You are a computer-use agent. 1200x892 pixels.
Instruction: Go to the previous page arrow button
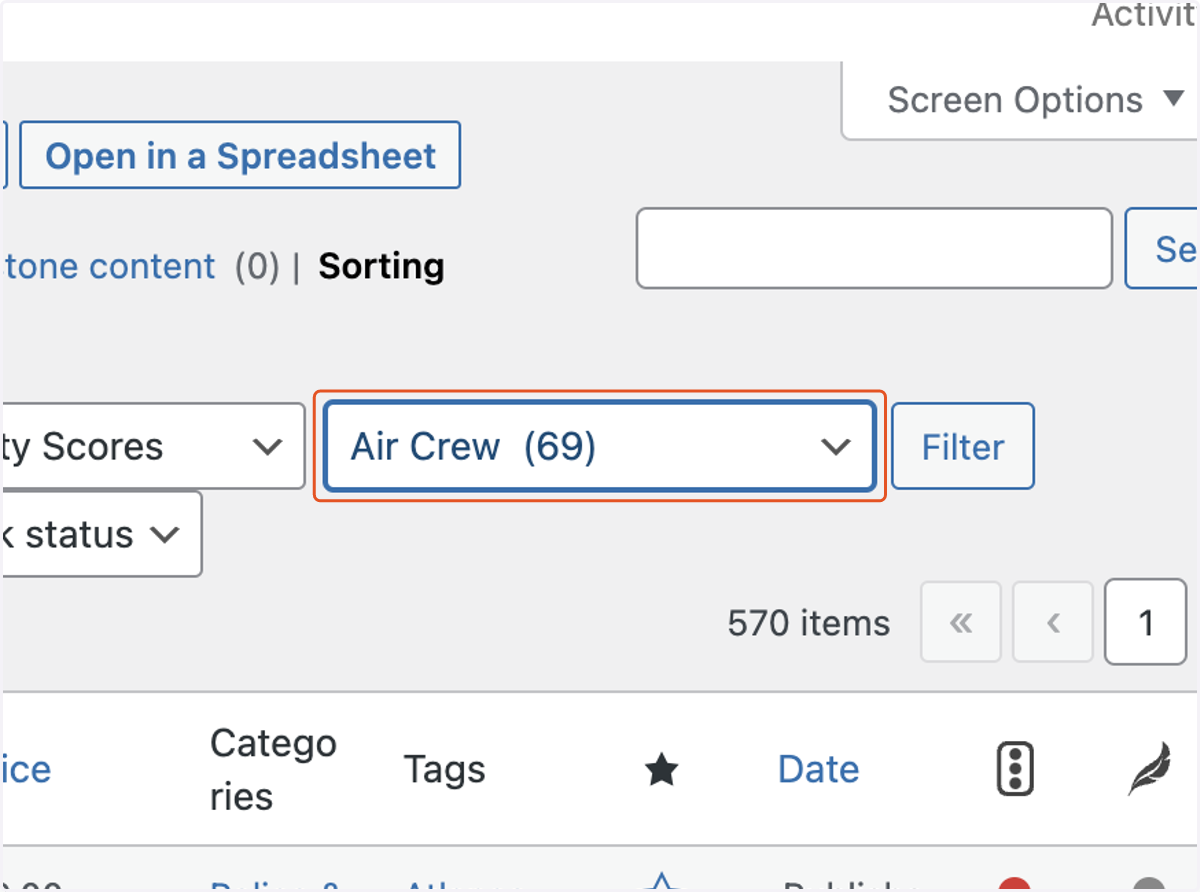click(1052, 623)
